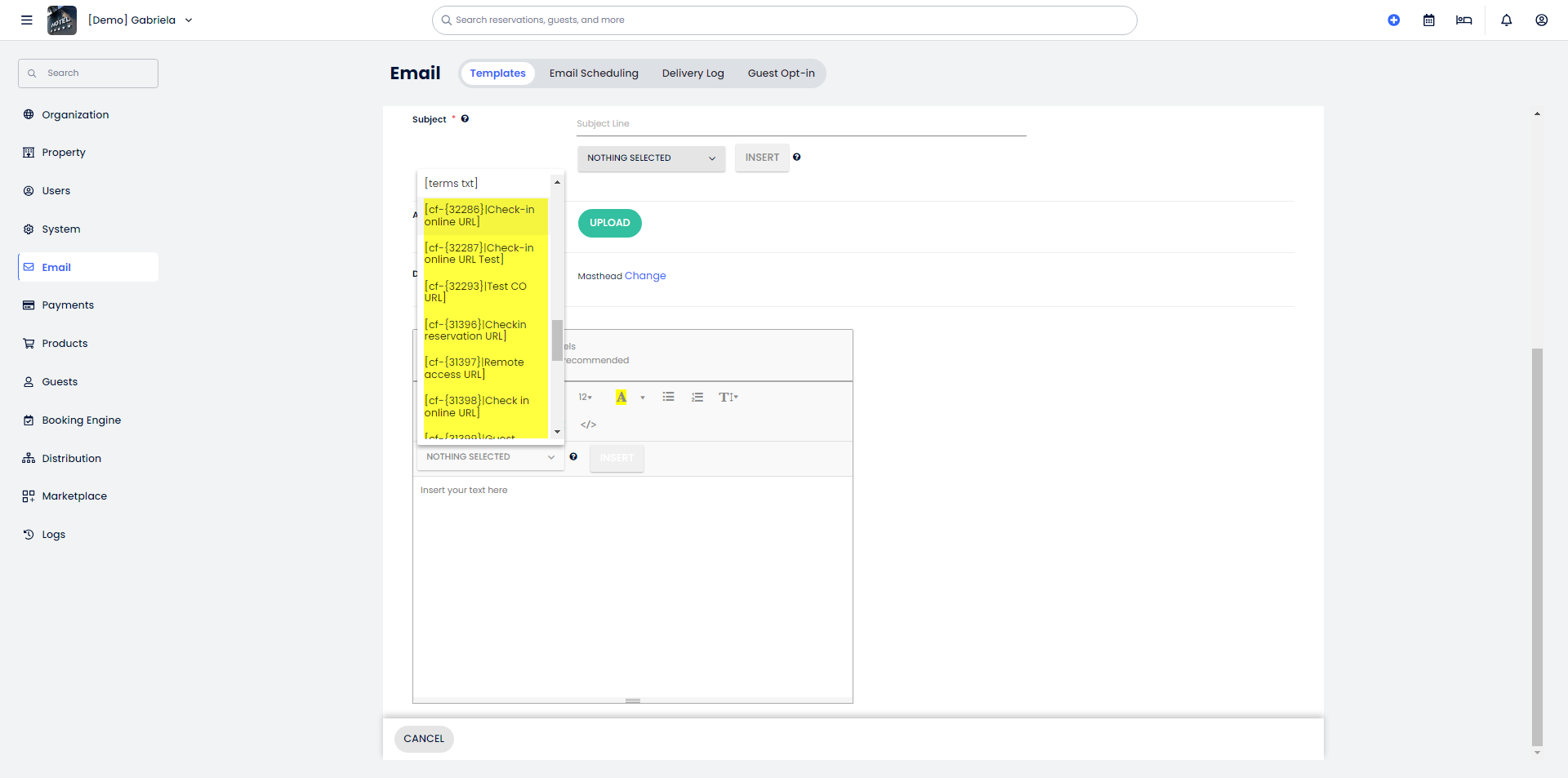Click the bed rooms icon

pyautogui.click(x=1463, y=20)
